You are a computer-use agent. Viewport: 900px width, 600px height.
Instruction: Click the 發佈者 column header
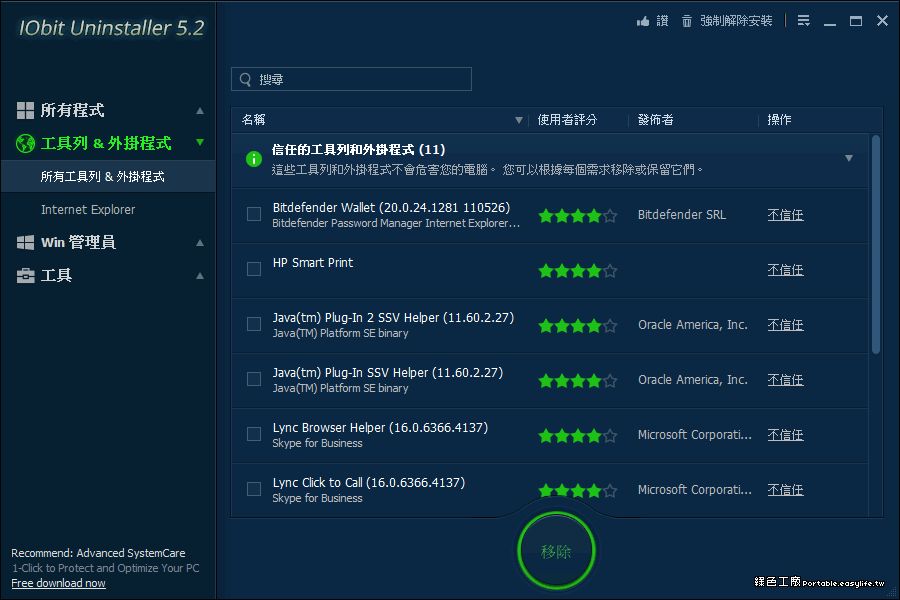(655, 120)
